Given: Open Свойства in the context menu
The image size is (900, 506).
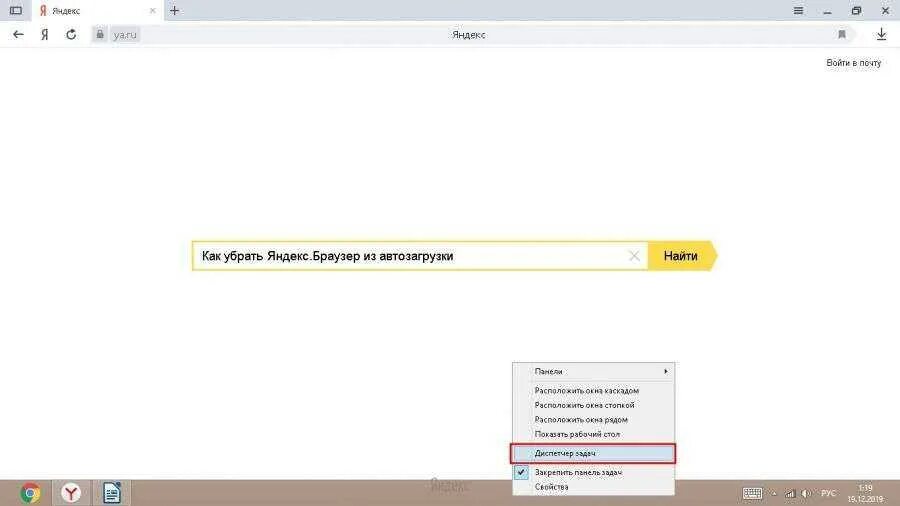Looking at the screenshot, I should (593, 486).
